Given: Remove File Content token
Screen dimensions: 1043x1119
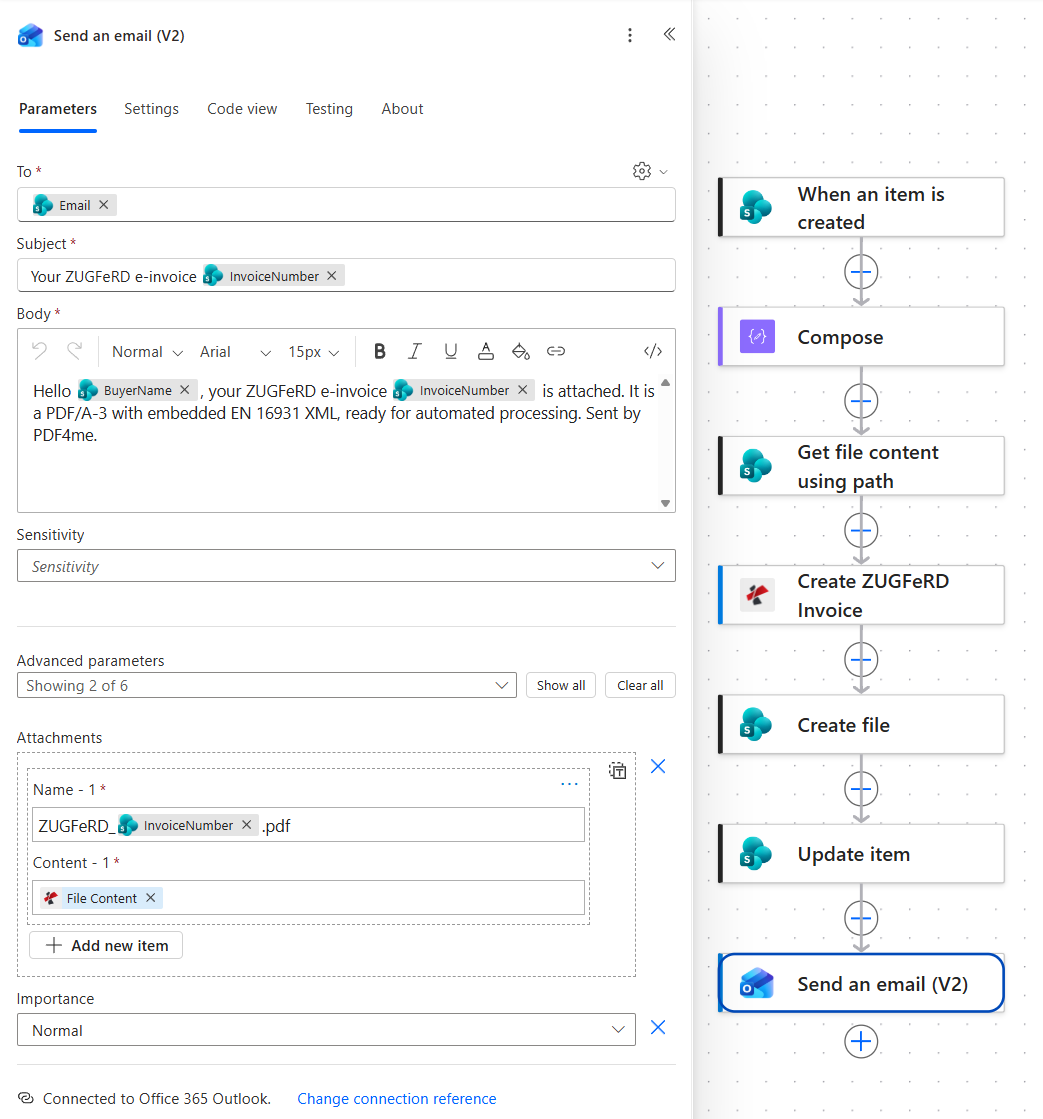Looking at the screenshot, I should (151, 898).
